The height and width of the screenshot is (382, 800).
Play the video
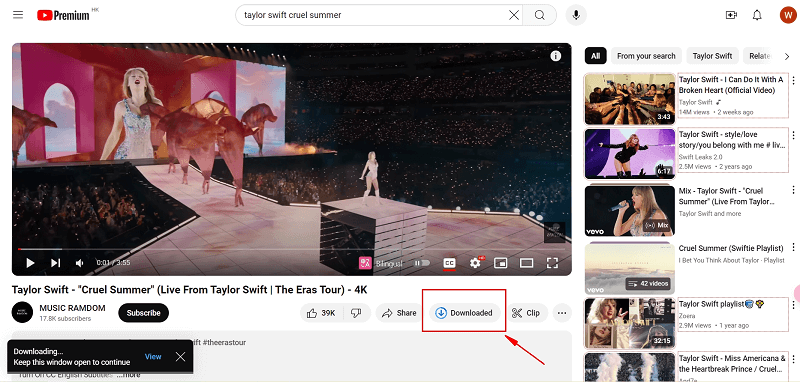click(30, 263)
